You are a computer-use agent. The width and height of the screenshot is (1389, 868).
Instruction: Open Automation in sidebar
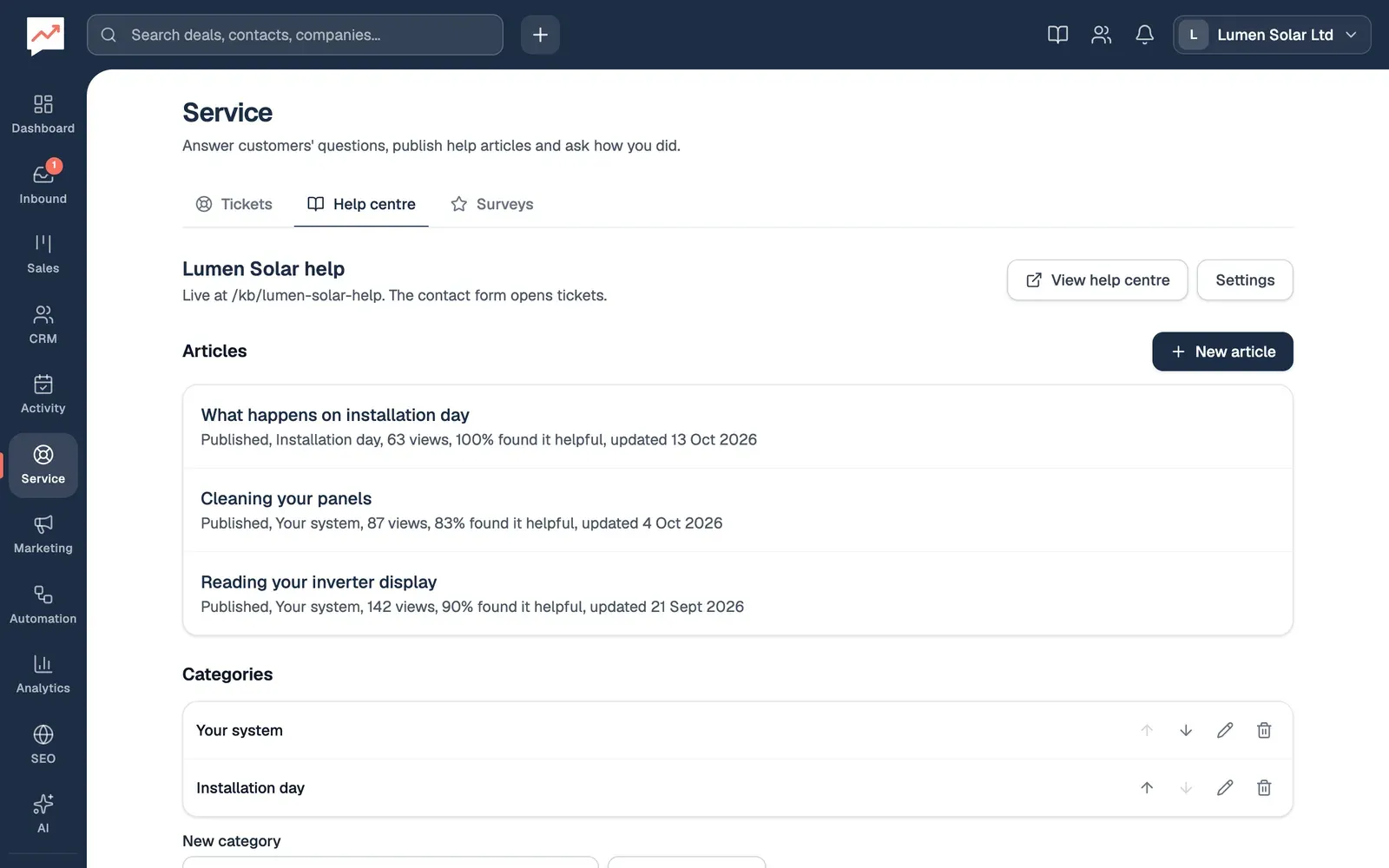pos(43,605)
